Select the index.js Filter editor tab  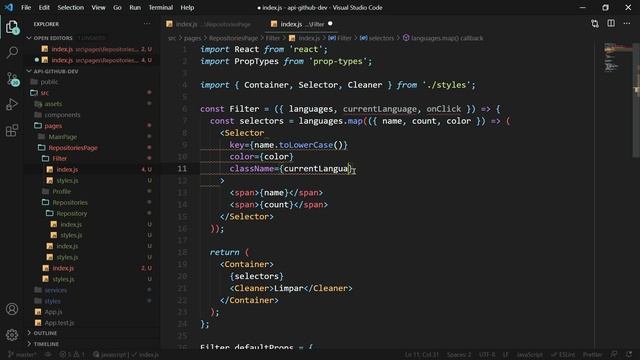click(x=301, y=24)
